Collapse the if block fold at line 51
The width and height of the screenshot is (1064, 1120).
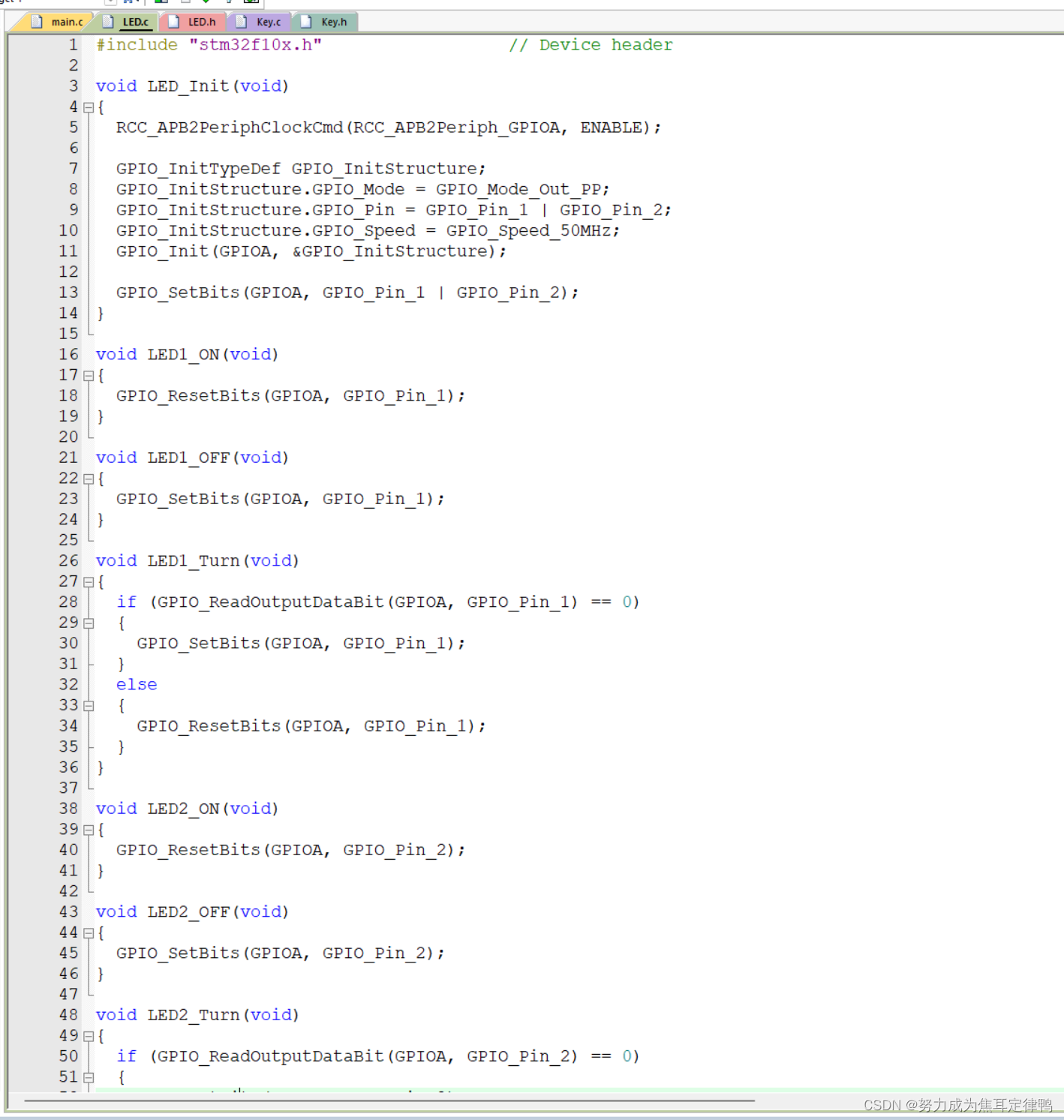tap(89, 1077)
